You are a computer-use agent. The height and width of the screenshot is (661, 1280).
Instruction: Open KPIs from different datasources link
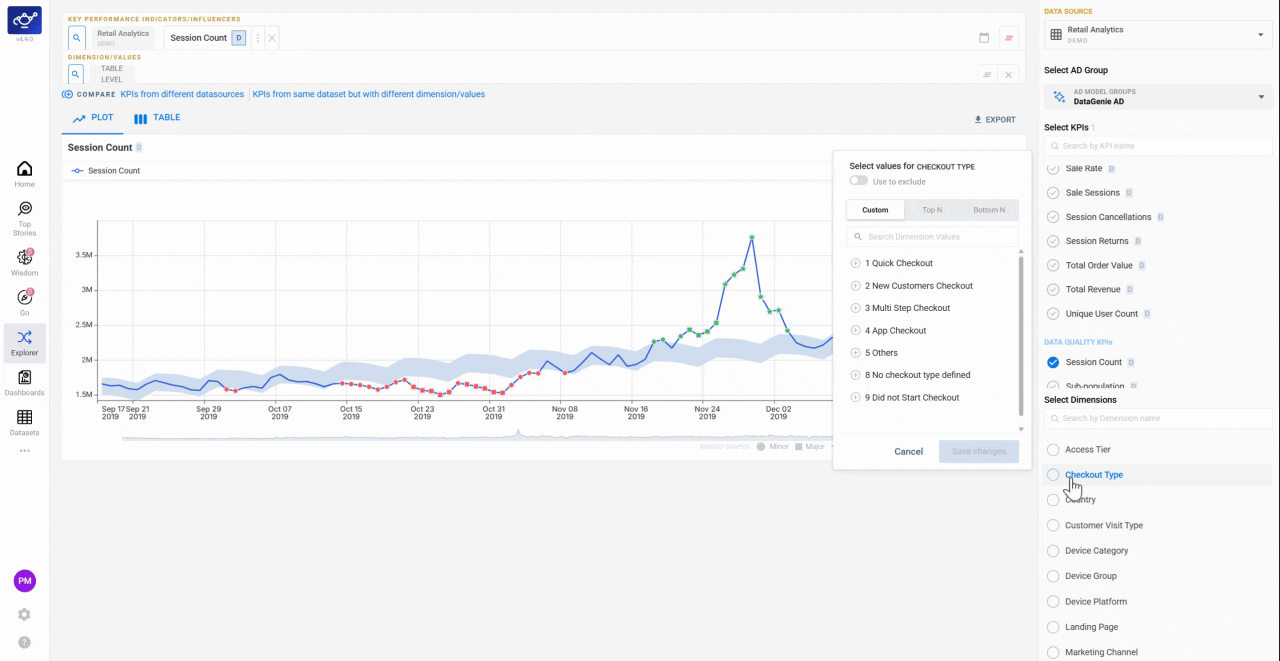[182, 94]
